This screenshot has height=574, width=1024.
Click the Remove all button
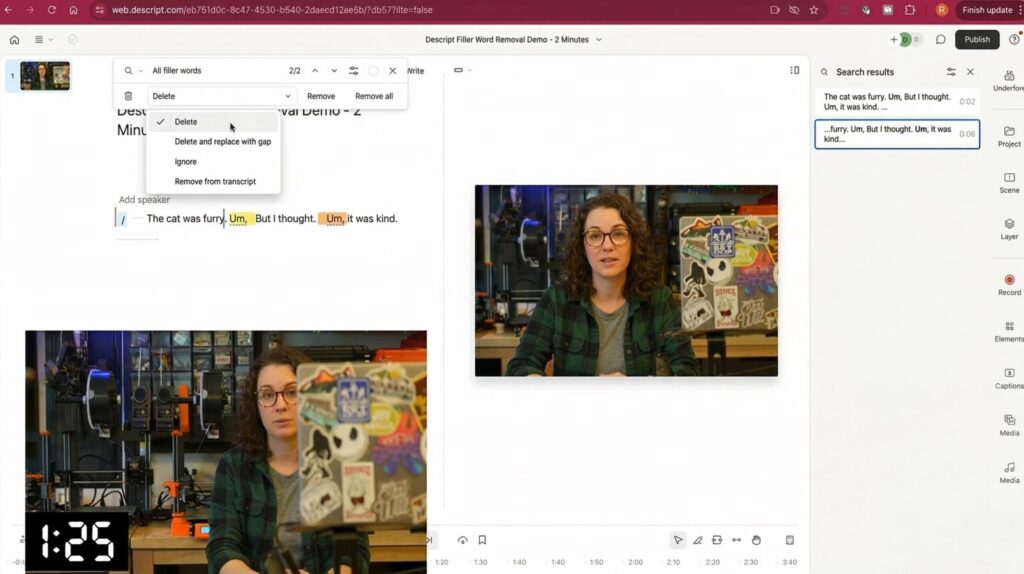(374, 96)
